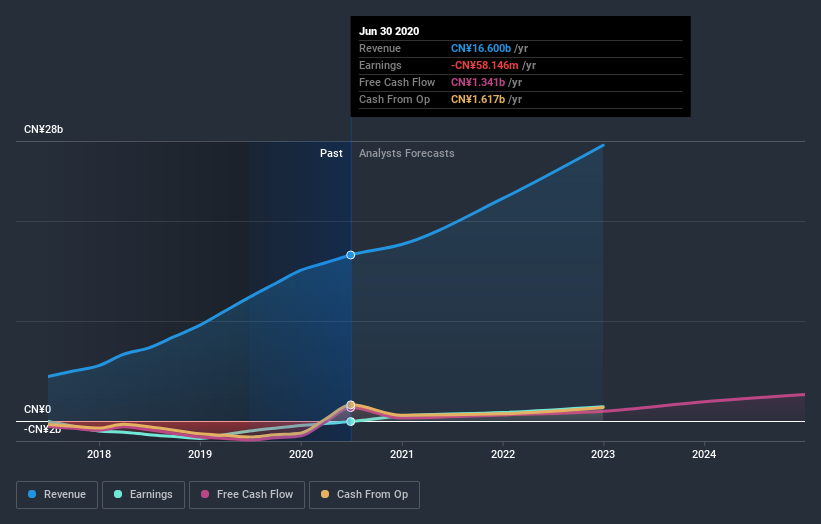The height and width of the screenshot is (524, 821).
Task: Toggle the Cash From Op legend button
Action: (364, 495)
